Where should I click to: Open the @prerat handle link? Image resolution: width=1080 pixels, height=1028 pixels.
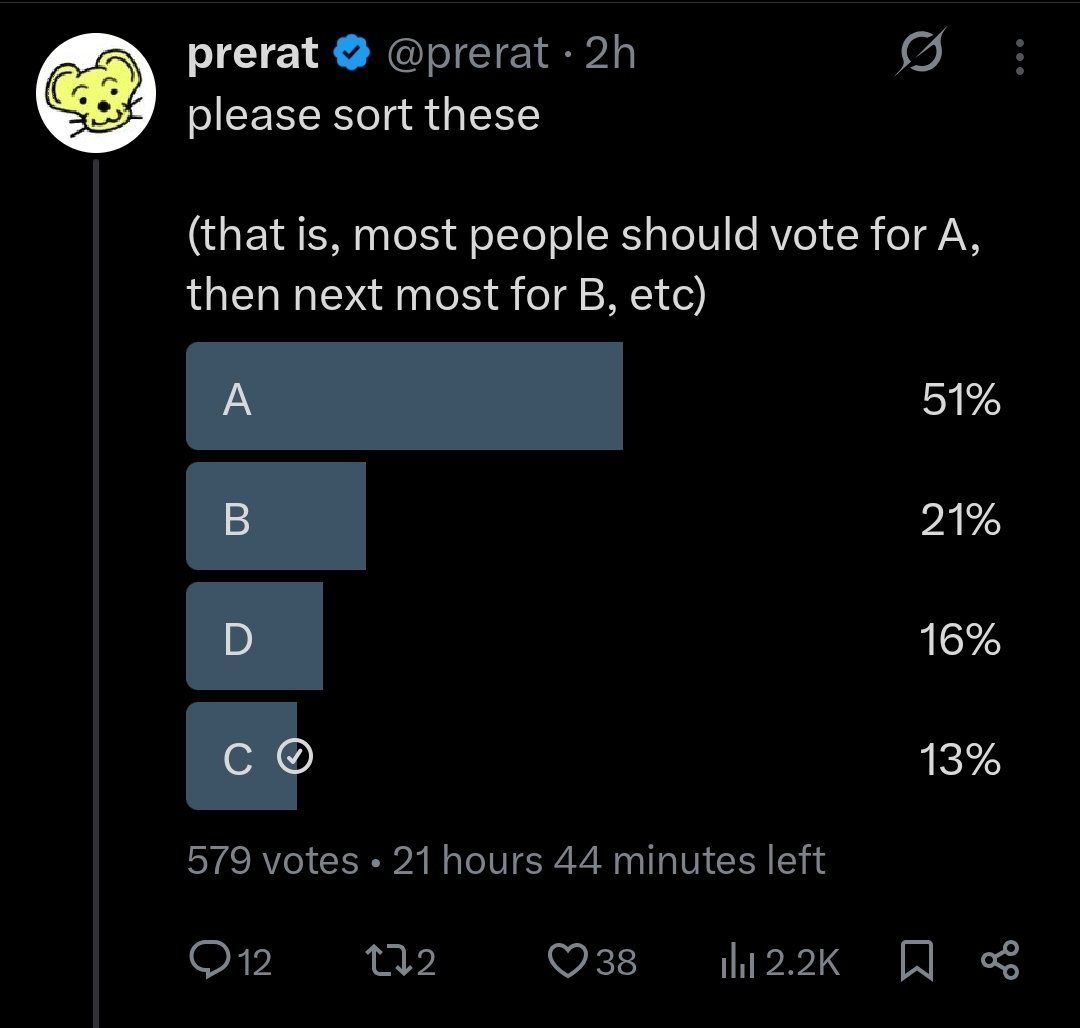click(468, 53)
